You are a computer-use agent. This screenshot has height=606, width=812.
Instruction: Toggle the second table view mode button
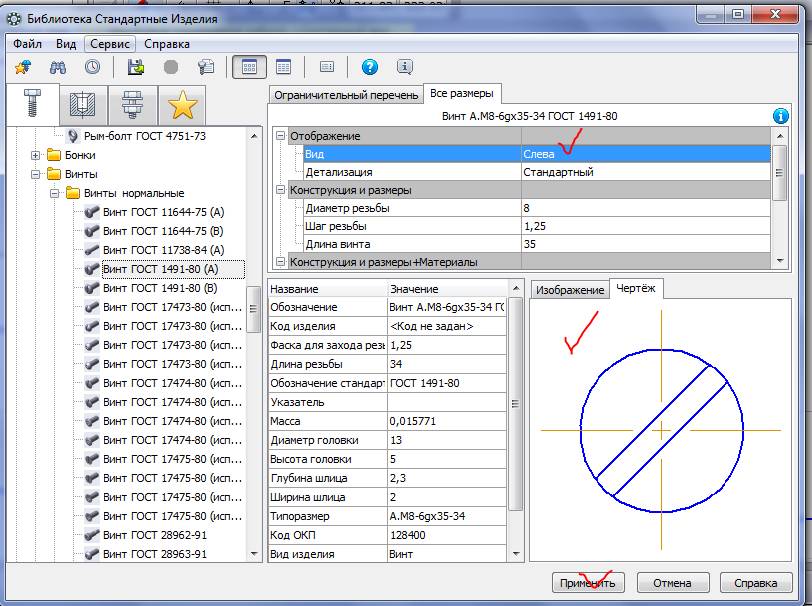tap(283, 67)
